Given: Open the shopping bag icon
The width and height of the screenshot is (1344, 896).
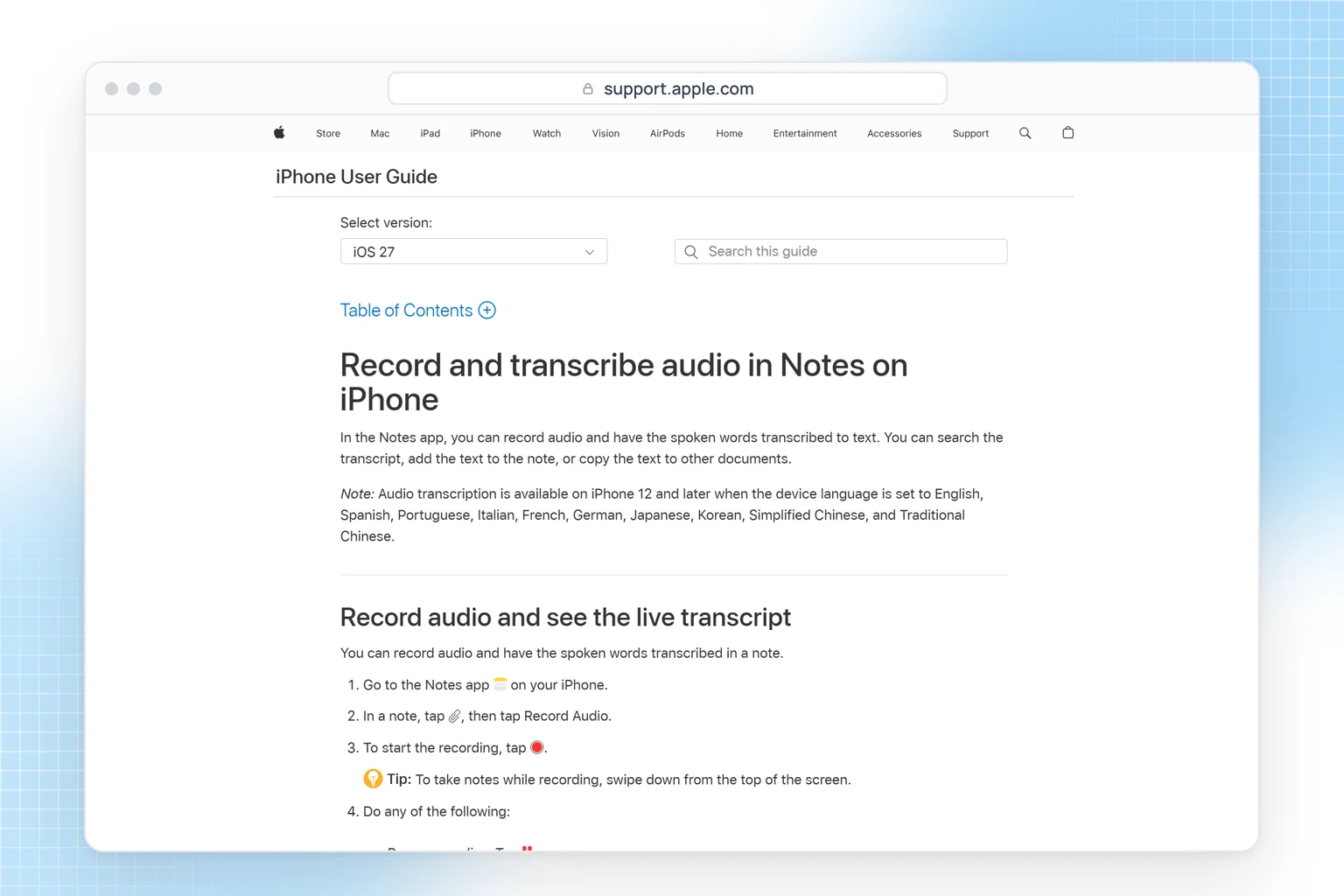Looking at the screenshot, I should 1067,133.
